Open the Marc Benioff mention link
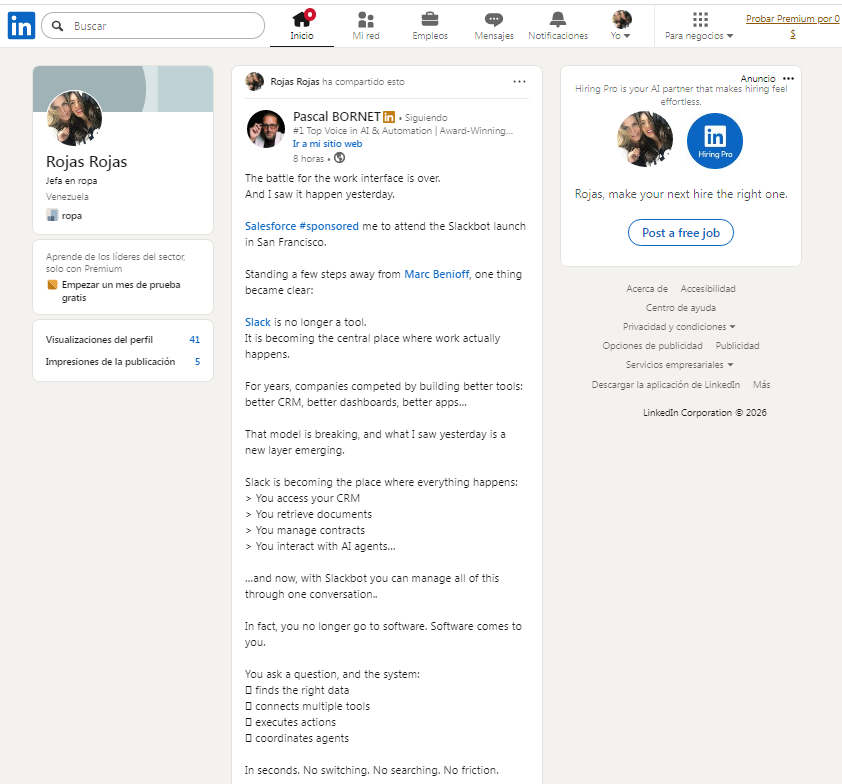Viewport: 842px width, 784px height. click(437, 274)
